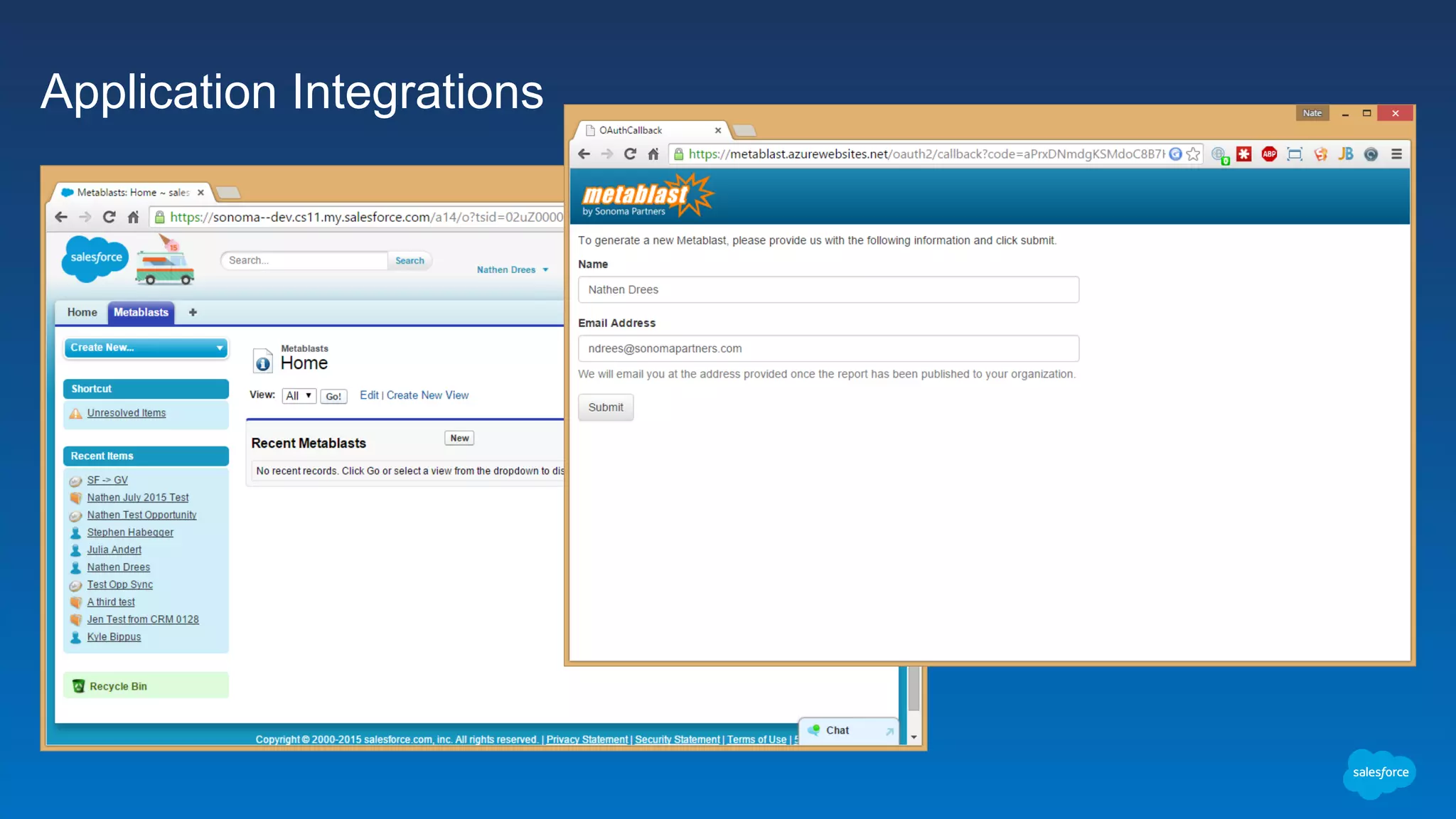1456x819 pixels.
Task: Click the Edit view link
Action: (369, 395)
